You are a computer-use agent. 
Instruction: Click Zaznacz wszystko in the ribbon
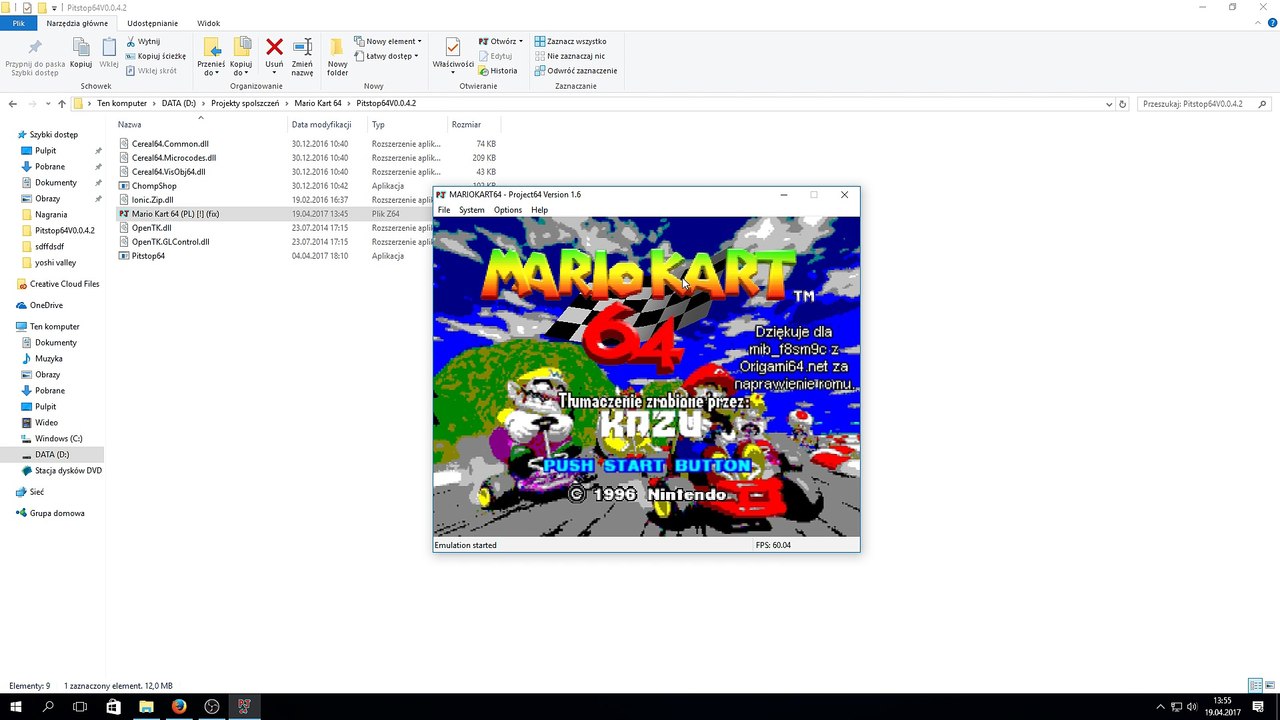click(x=570, y=42)
